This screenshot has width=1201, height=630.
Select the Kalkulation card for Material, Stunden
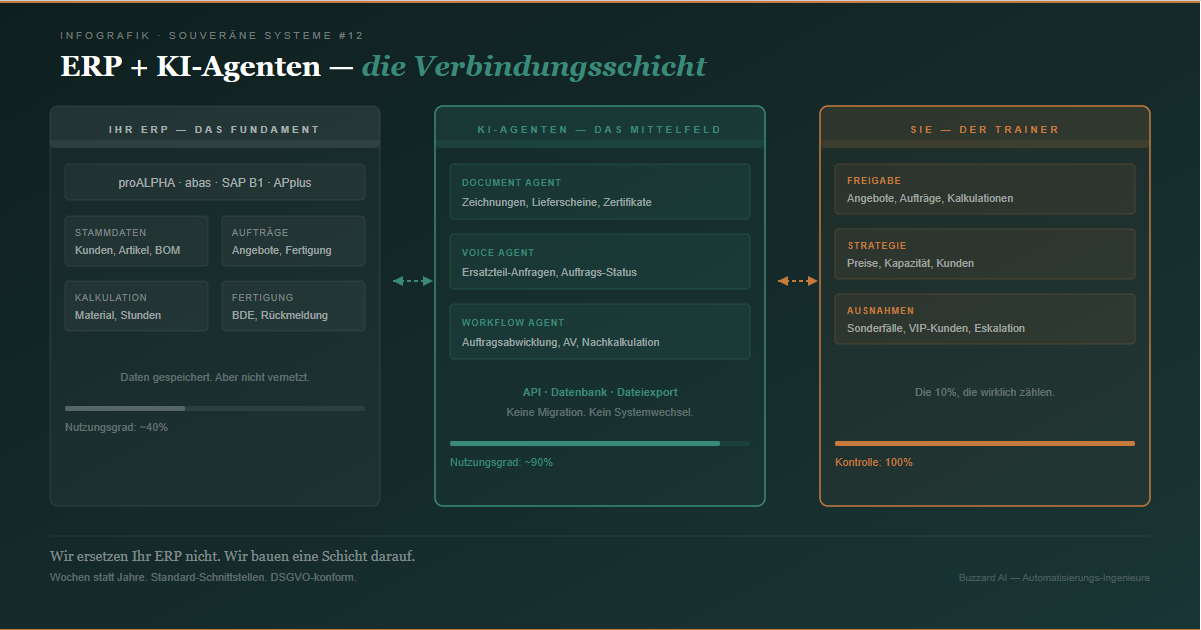[x=136, y=306]
